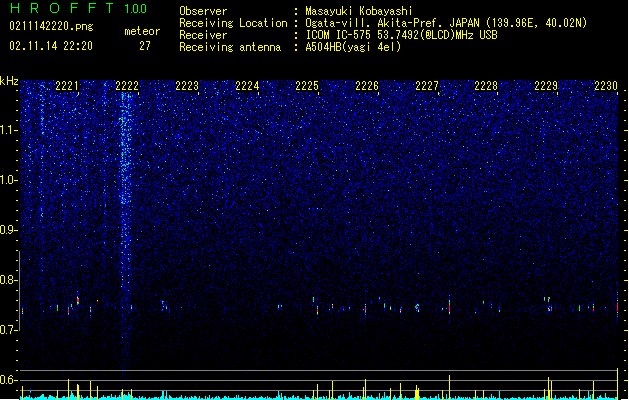Click the Ogata-vill. Akita-Pref. JAPAN location text
Viewport: 629px width, 400px height.
[x=446, y=23]
